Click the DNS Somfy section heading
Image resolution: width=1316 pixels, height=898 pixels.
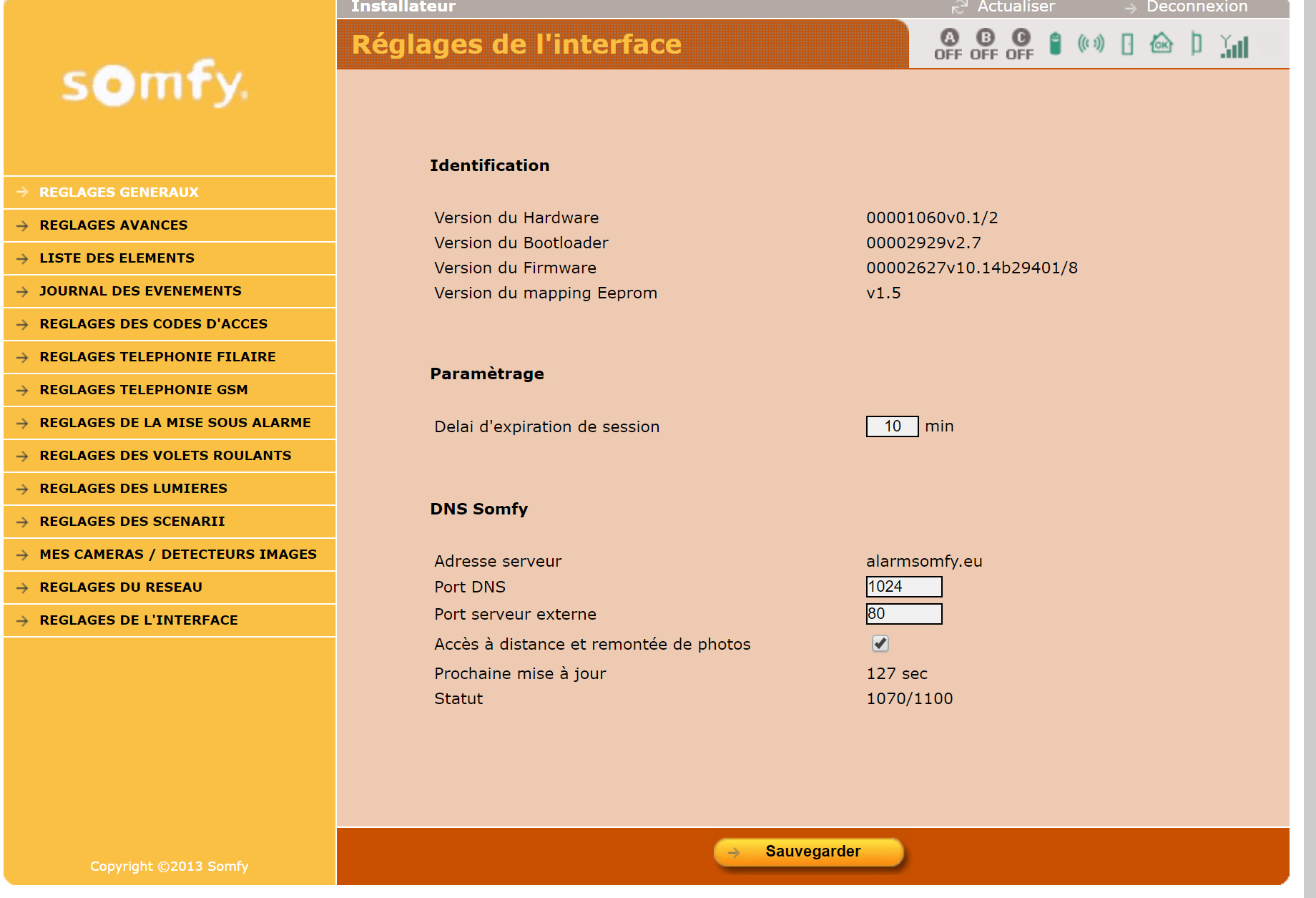(478, 509)
